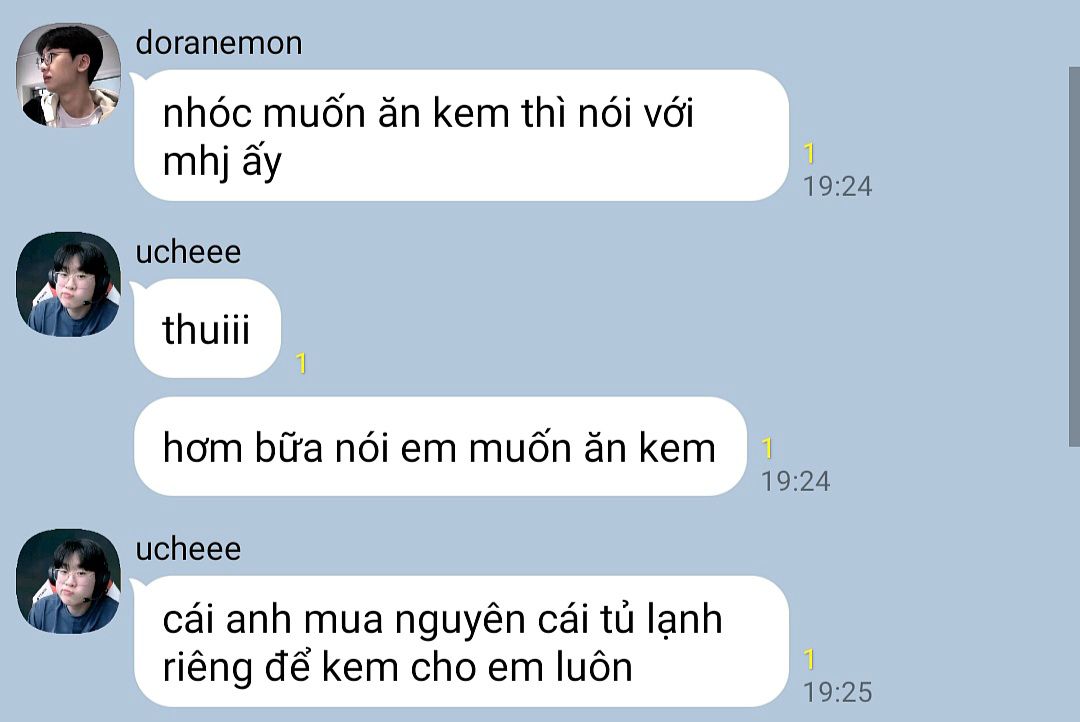This screenshot has width=1080, height=722.
Task: Tap the first ucheee username label
Action: [188, 252]
